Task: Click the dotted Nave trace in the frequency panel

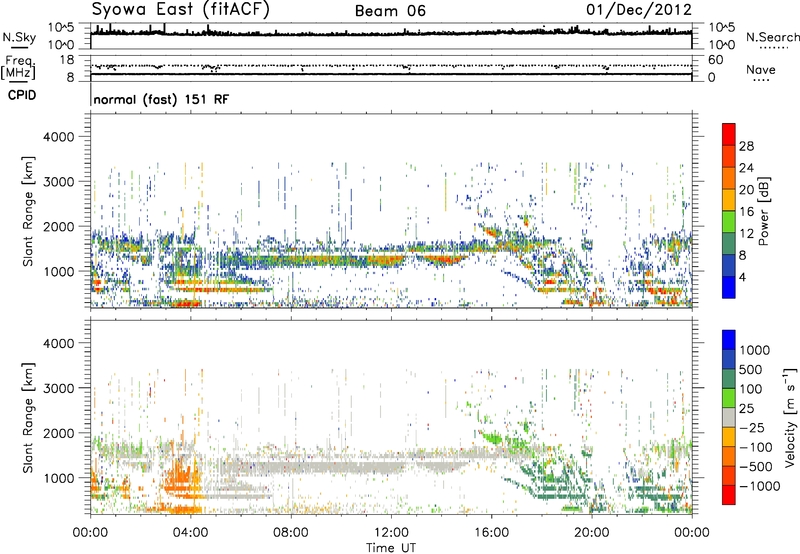Action: pyautogui.click(x=391, y=66)
